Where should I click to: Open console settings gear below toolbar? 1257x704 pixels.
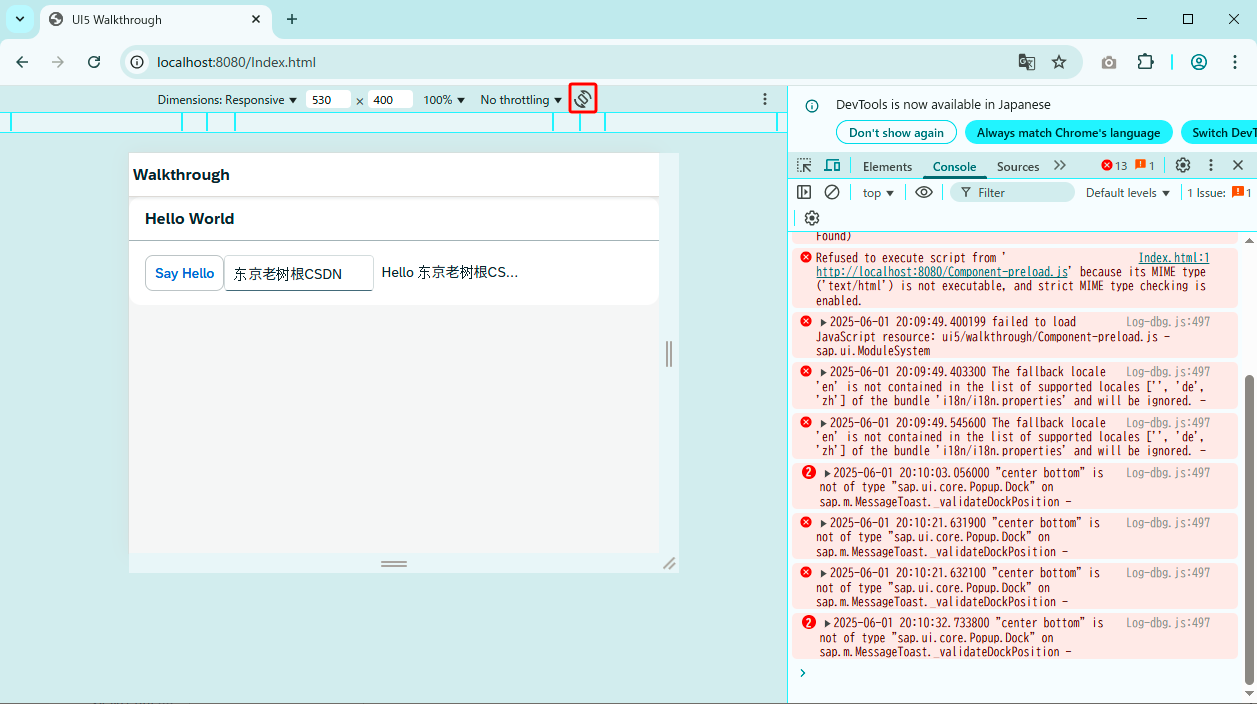(811, 217)
